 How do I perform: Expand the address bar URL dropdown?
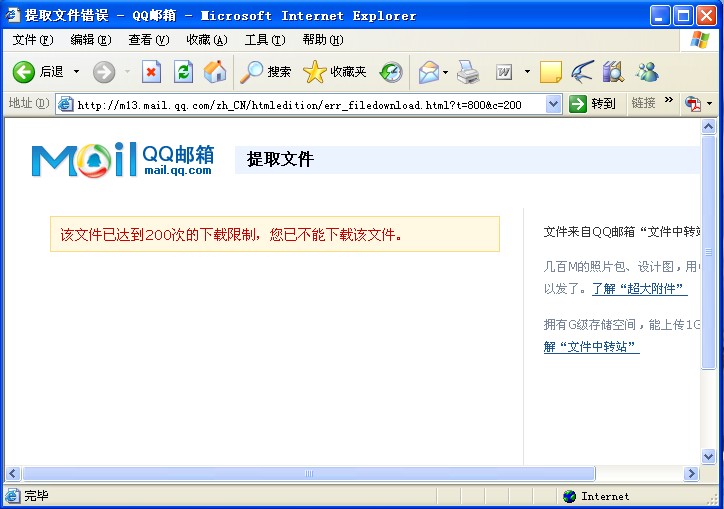[554, 104]
